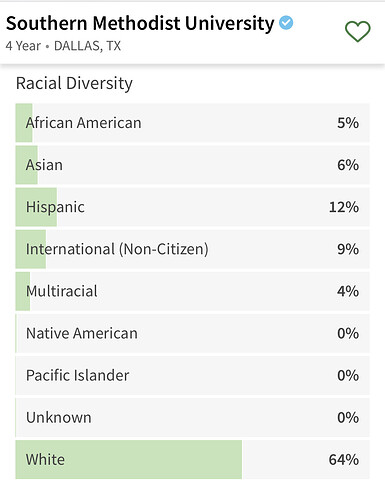Click the 4% Multiracial percentage
This screenshot has height=500, width=385.
(348, 291)
